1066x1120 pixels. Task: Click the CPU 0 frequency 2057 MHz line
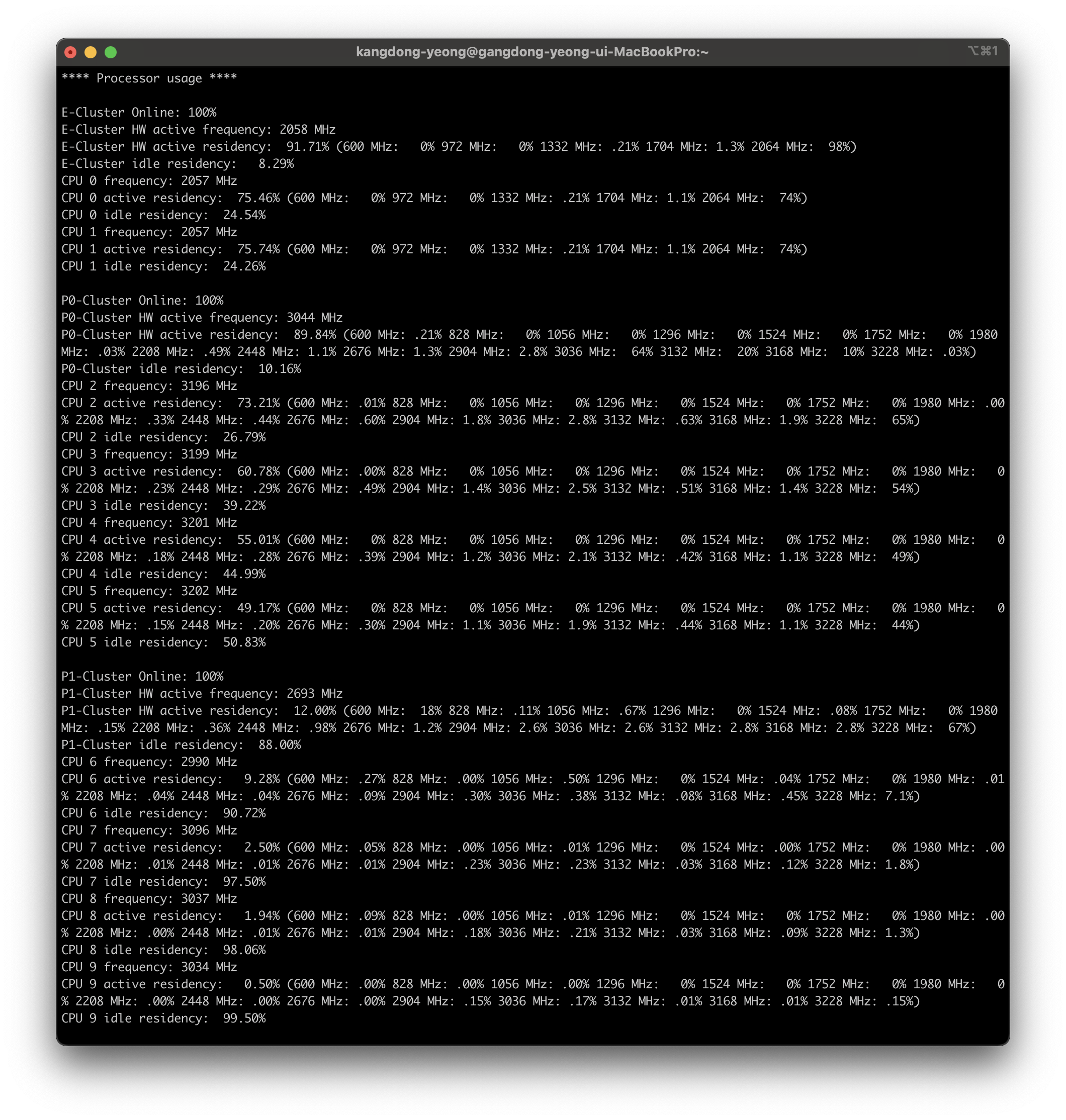[149, 180]
